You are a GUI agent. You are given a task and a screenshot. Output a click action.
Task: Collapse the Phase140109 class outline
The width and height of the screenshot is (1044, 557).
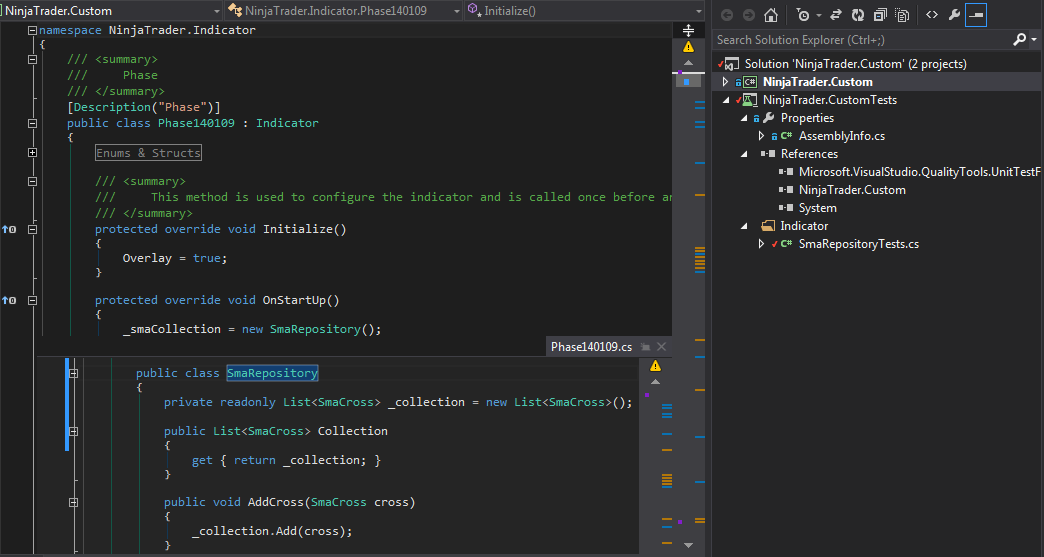pyautogui.click(x=32, y=123)
